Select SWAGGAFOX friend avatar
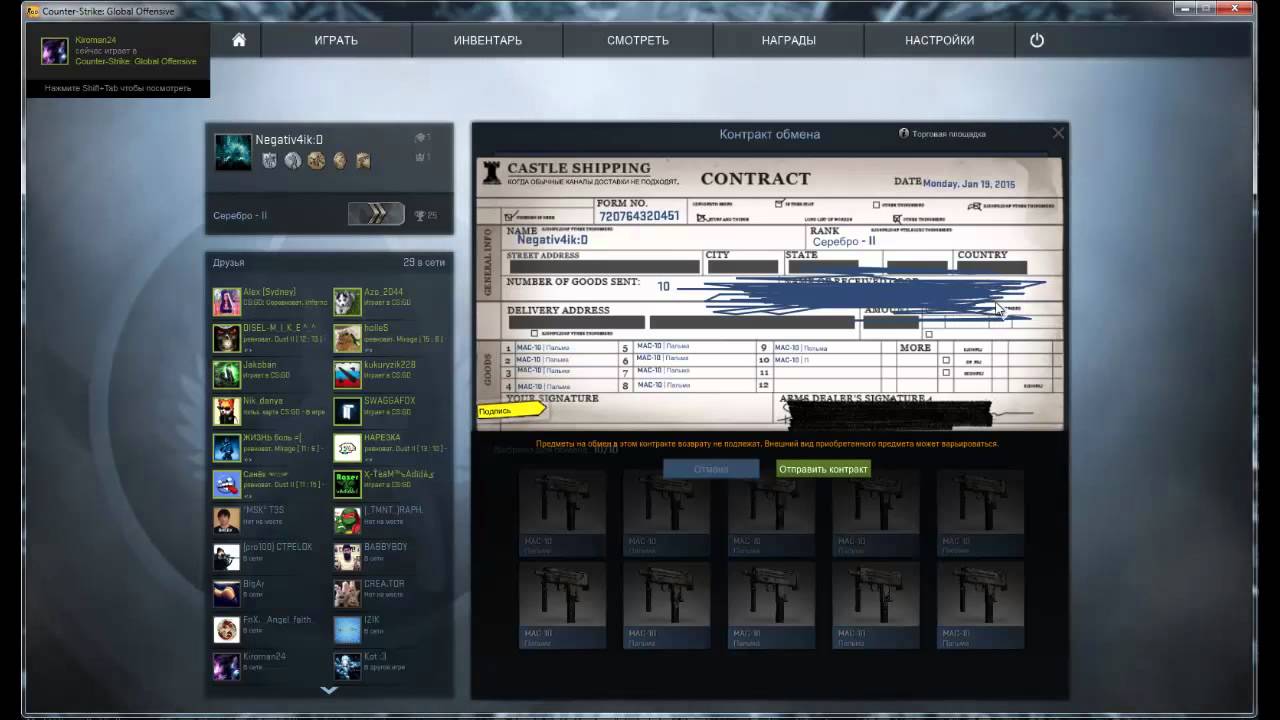 click(x=347, y=411)
